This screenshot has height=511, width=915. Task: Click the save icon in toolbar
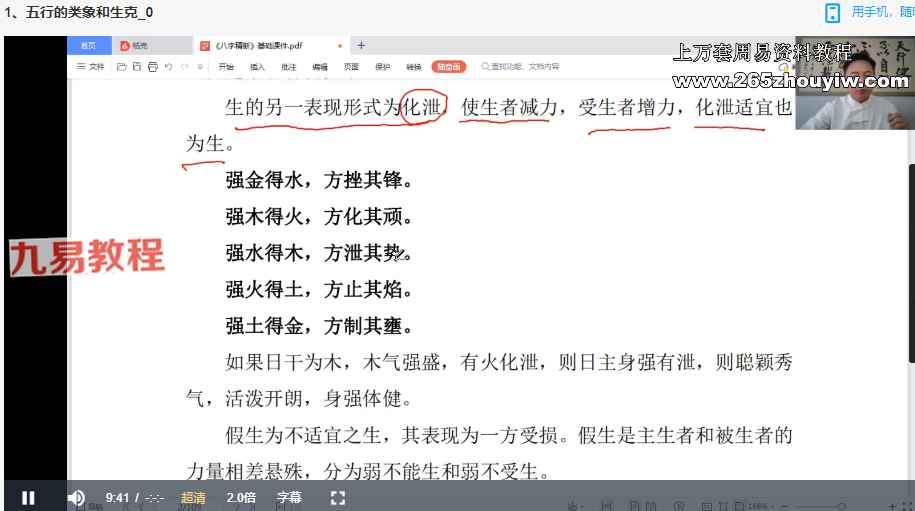pyautogui.click(x=137, y=67)
